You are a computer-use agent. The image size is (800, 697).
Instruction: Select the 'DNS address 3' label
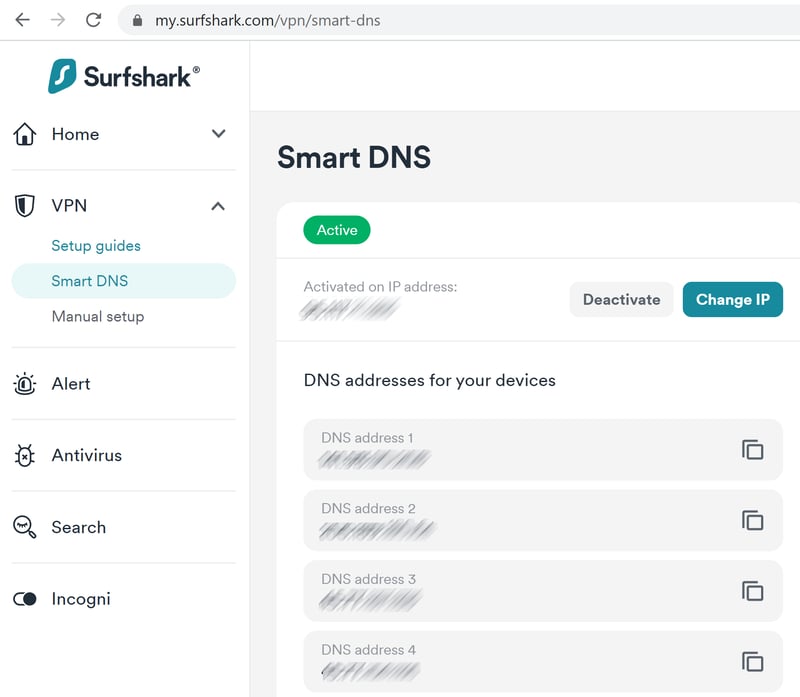pyautogui.click(x=368, y=579)
